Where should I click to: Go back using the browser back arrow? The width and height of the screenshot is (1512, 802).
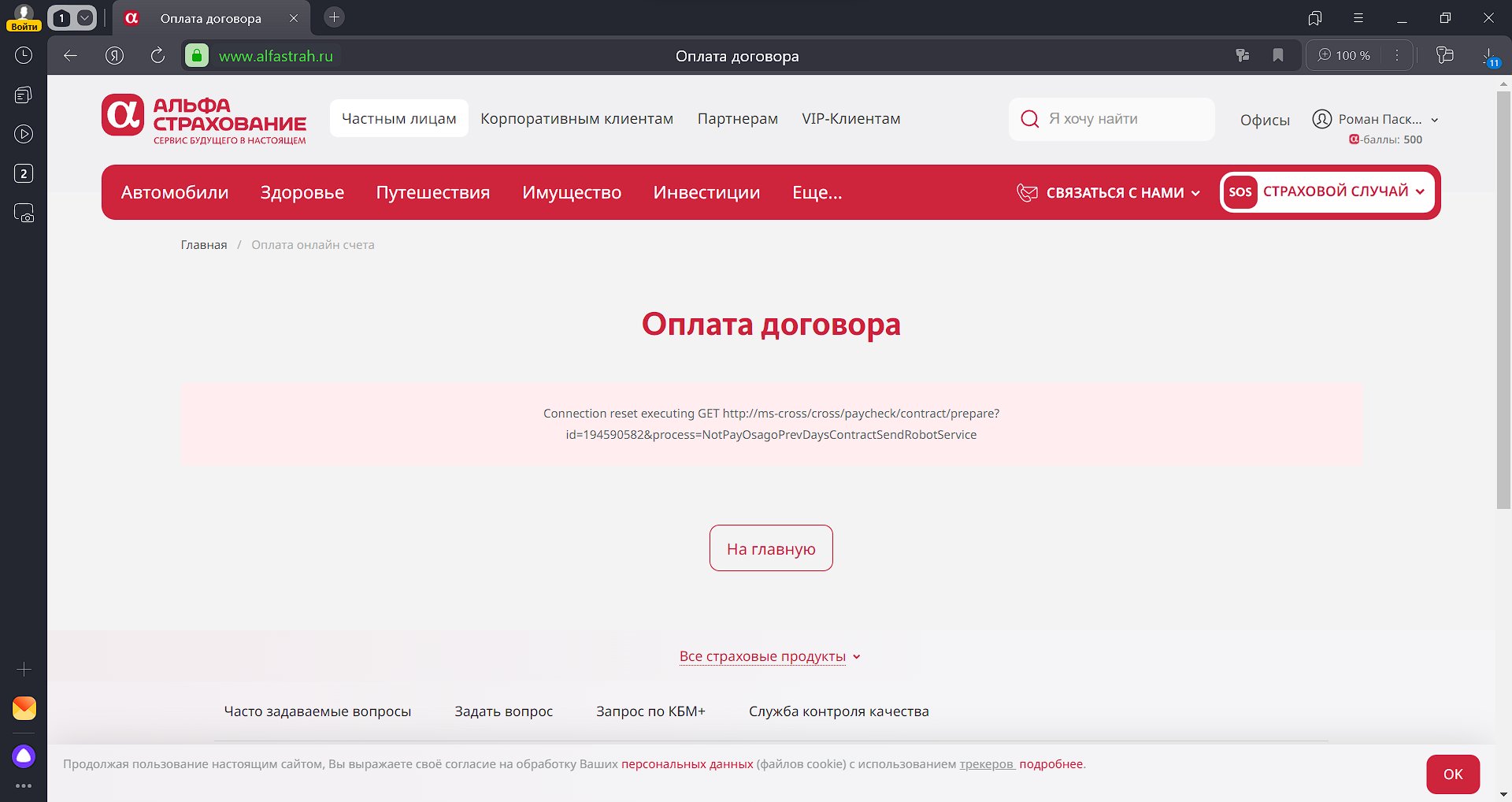pos(71,55)
